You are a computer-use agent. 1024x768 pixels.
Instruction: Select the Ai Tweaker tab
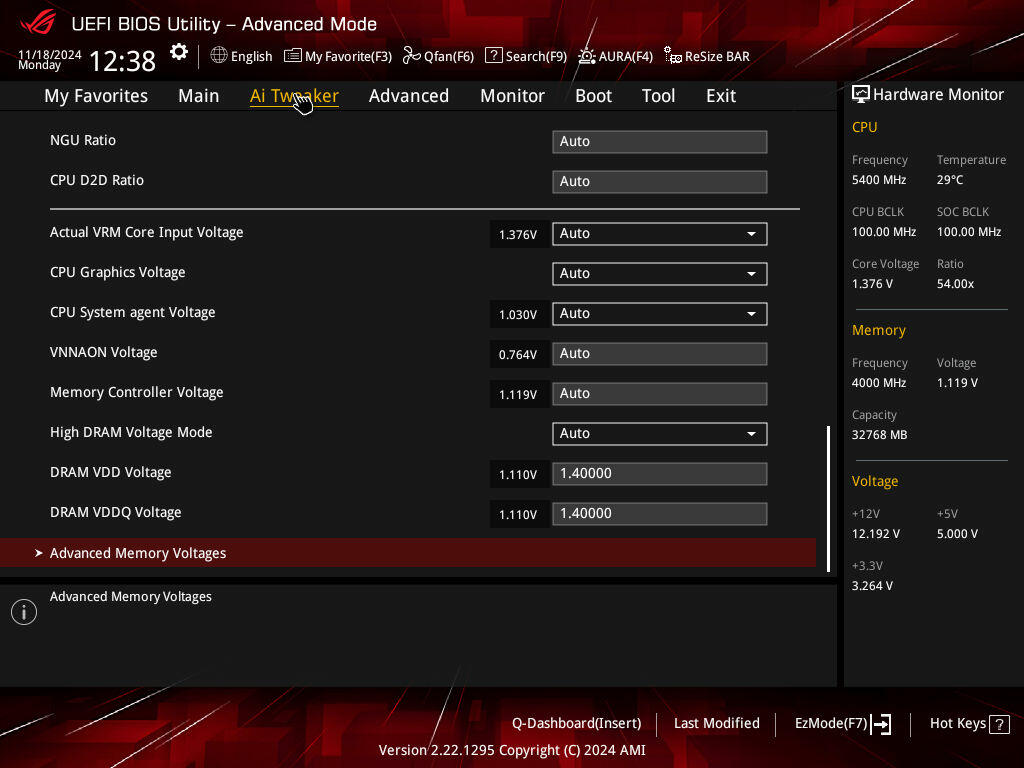[294, 96]
